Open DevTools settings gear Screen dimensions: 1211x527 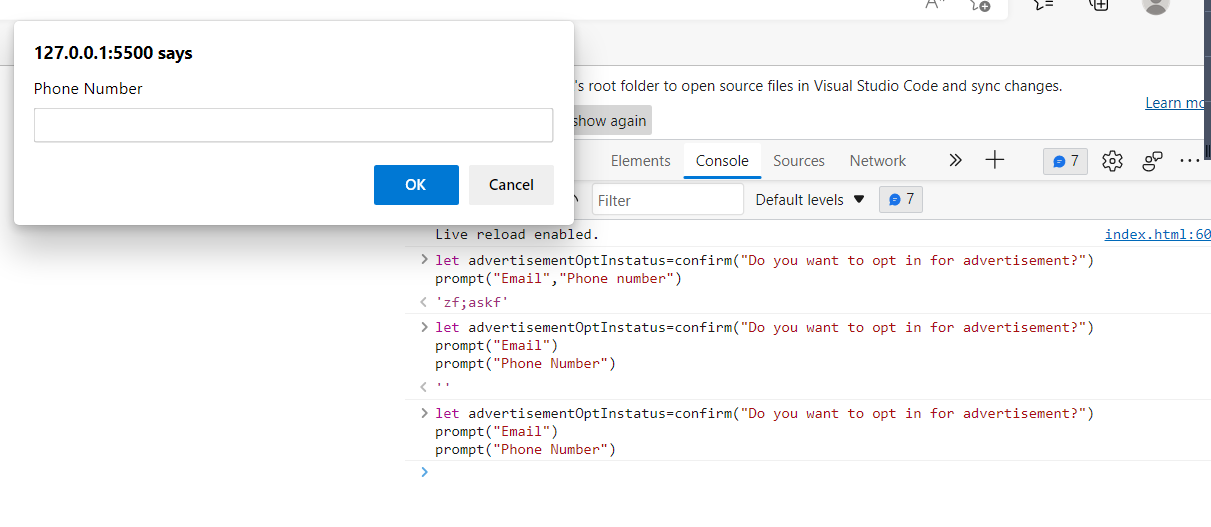pyautogui.click(x=1112, y=161)
